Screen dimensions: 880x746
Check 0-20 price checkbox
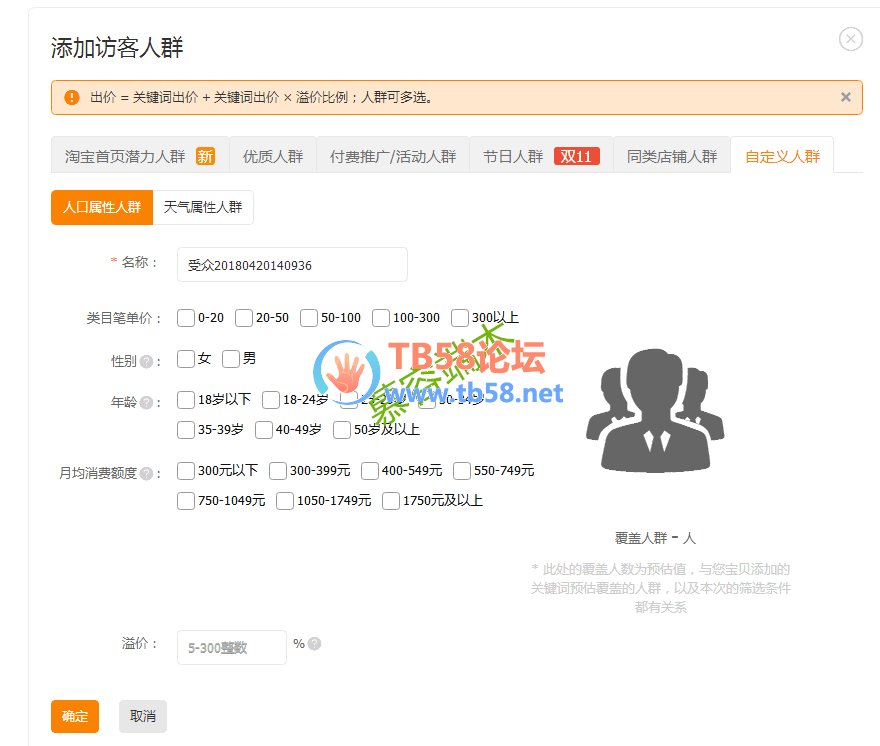pos(186,318)
